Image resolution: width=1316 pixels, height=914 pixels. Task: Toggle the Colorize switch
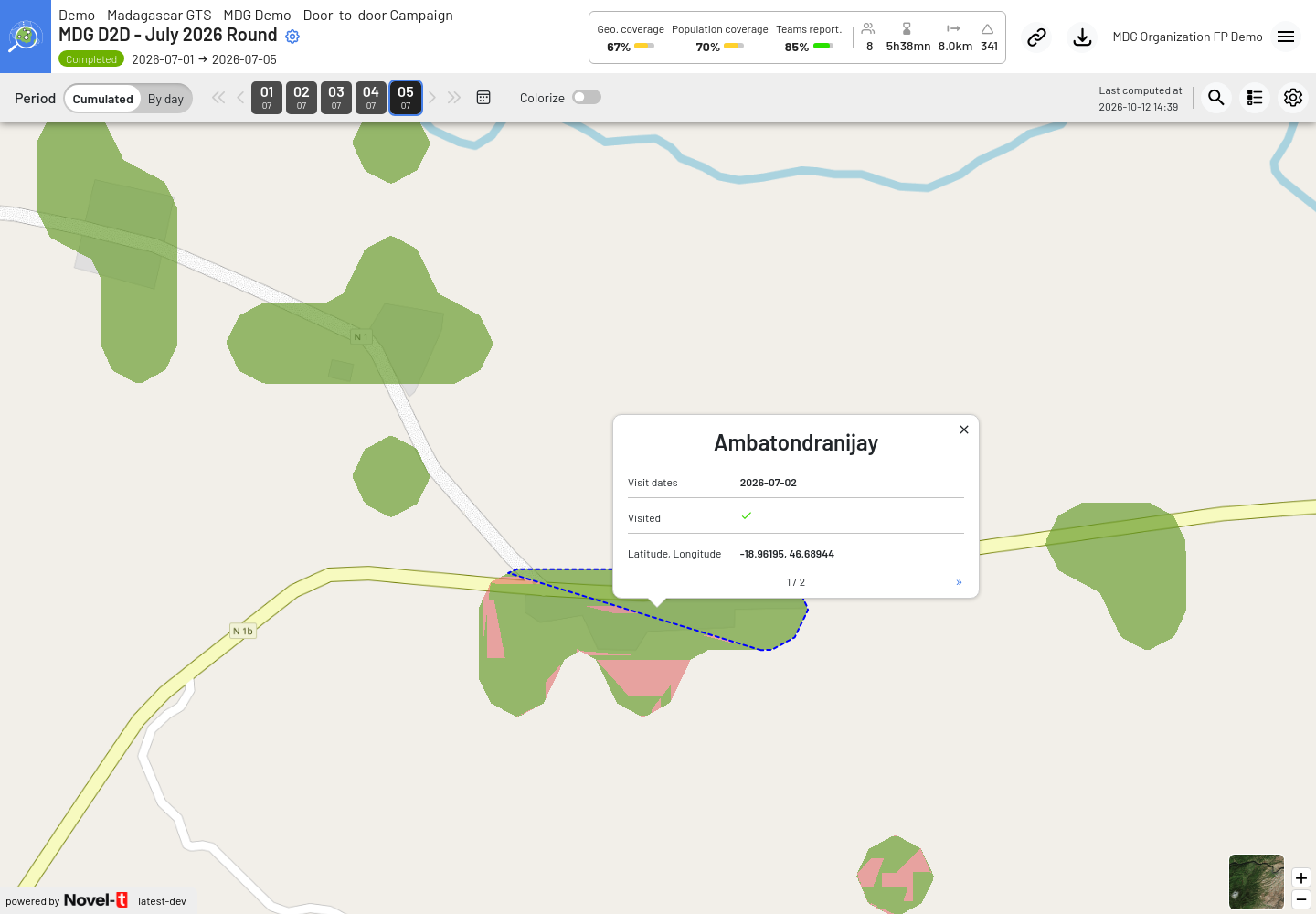(587, 98)
